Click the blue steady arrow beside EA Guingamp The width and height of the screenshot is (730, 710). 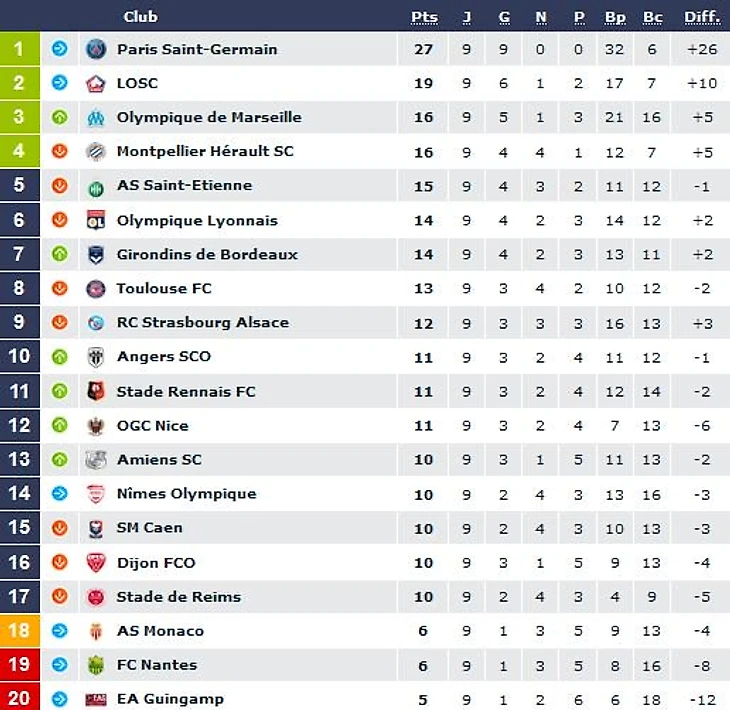click(59, 698)
